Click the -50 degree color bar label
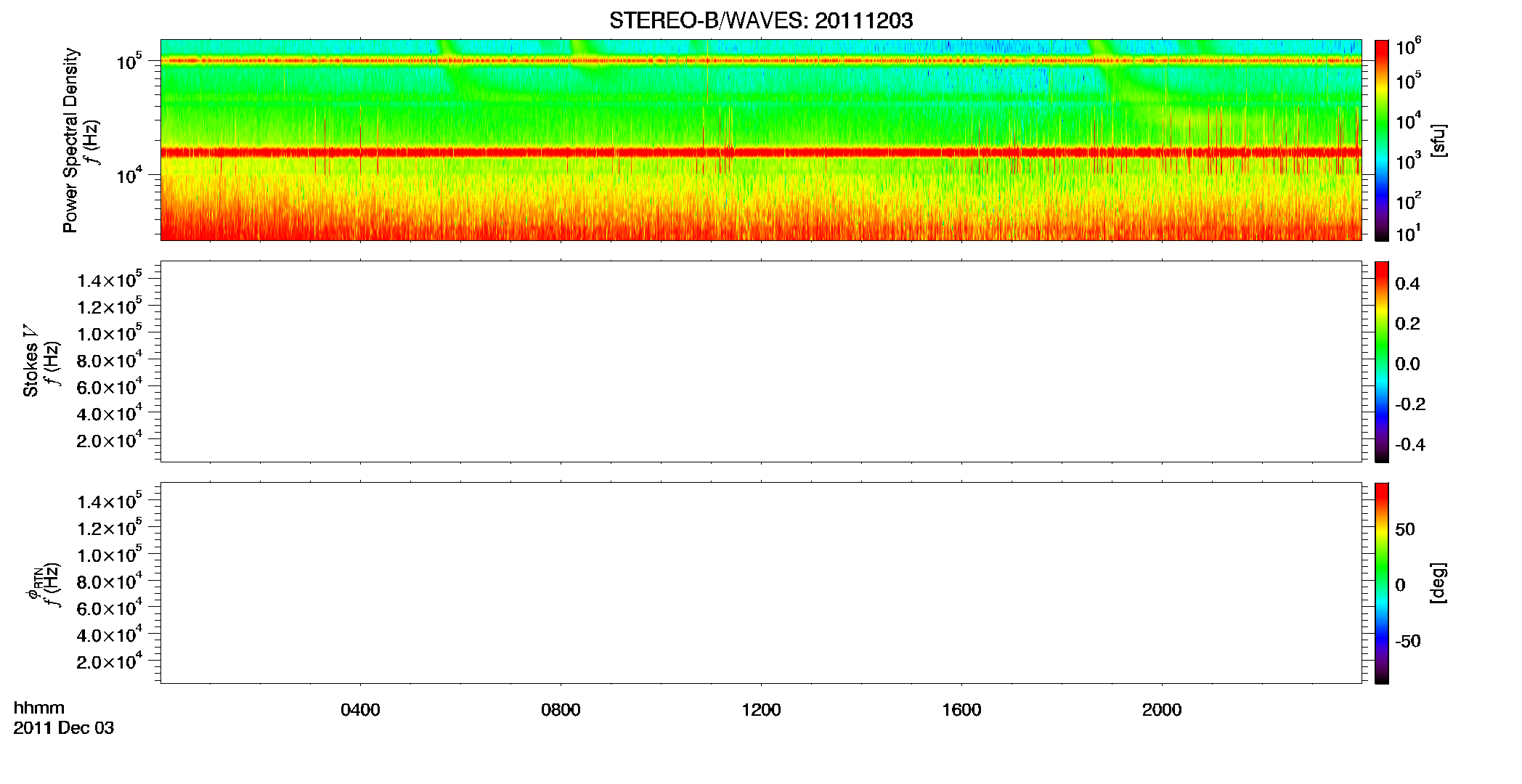1522x784 pixels. pyautogui.click(x=1408, y=642)
